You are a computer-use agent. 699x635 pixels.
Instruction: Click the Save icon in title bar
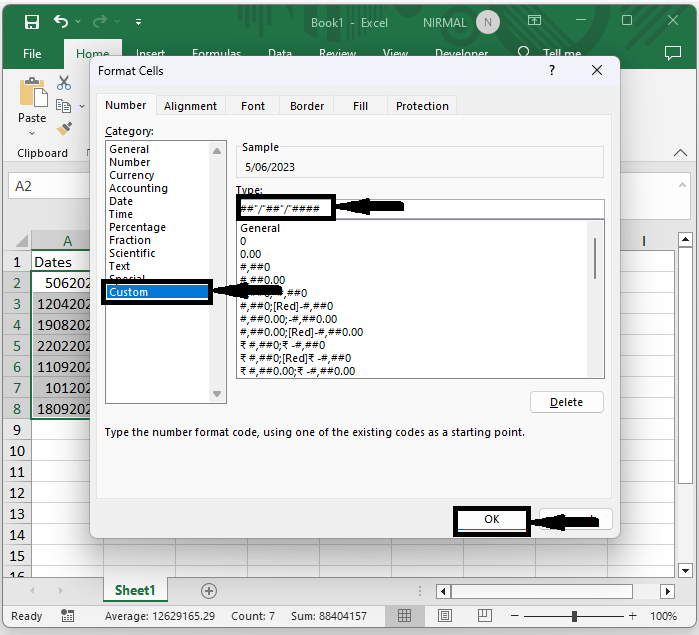pos(32,22)
